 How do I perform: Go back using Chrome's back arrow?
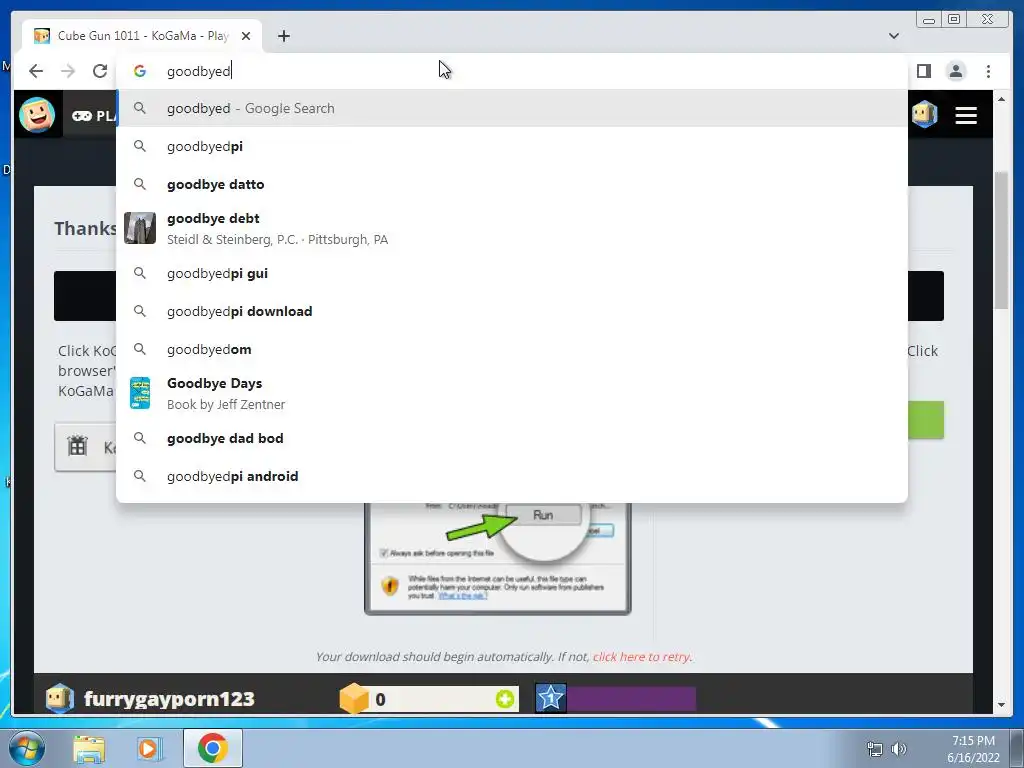[x=36, y=71]
